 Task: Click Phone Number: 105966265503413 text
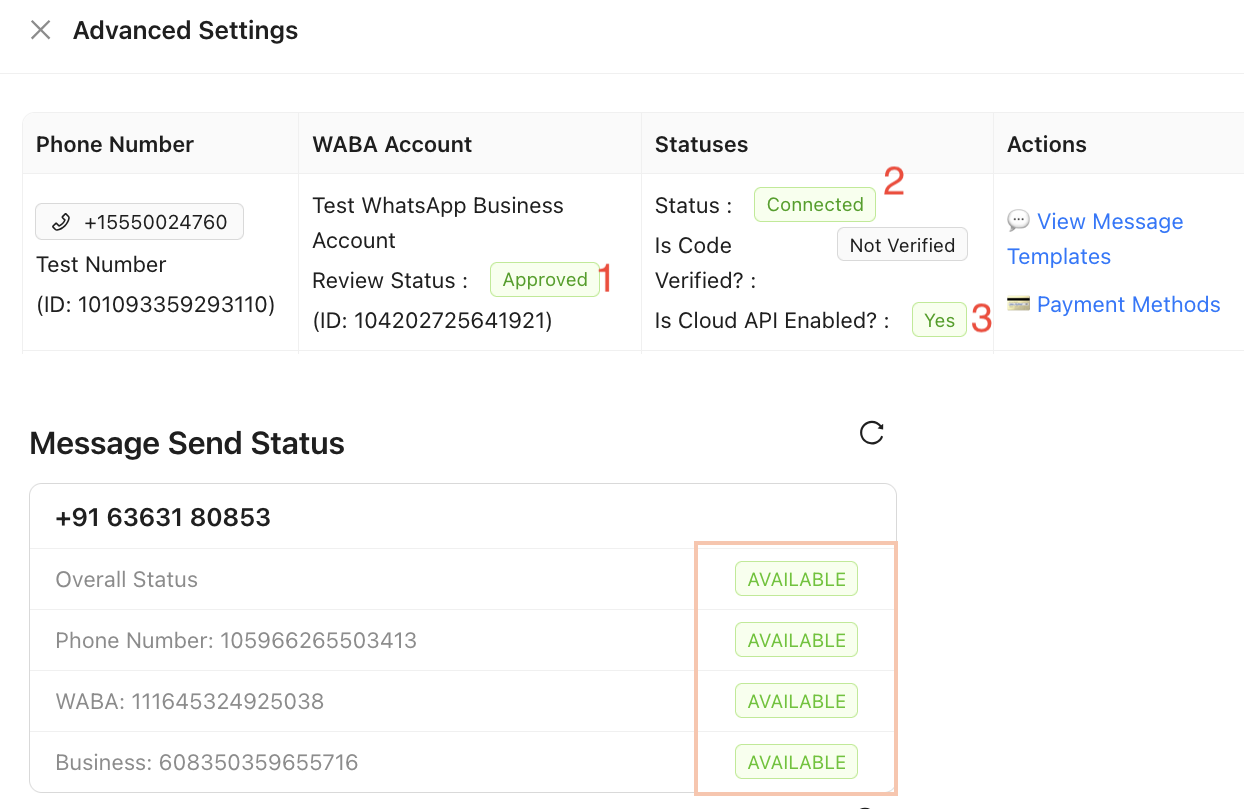236,640
